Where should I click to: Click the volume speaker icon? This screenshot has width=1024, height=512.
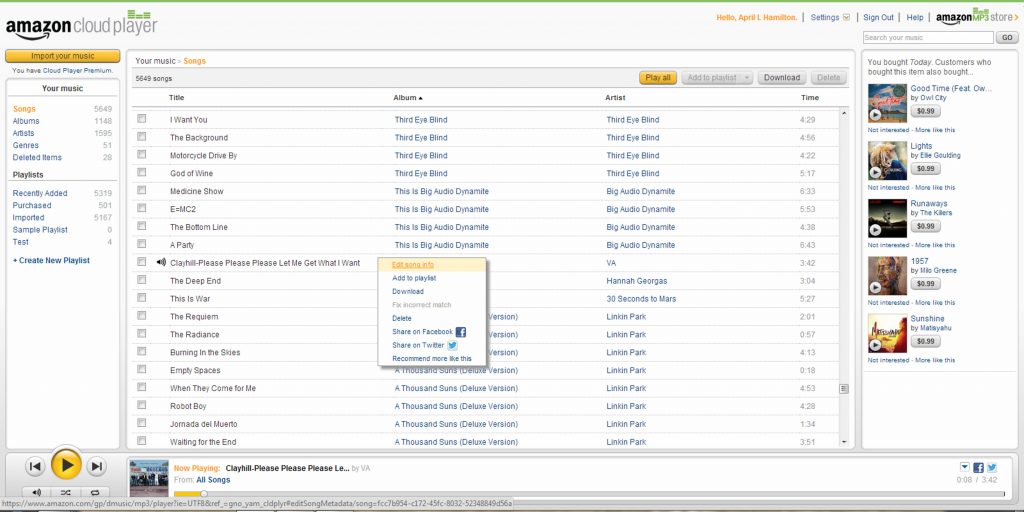[37, 492]
